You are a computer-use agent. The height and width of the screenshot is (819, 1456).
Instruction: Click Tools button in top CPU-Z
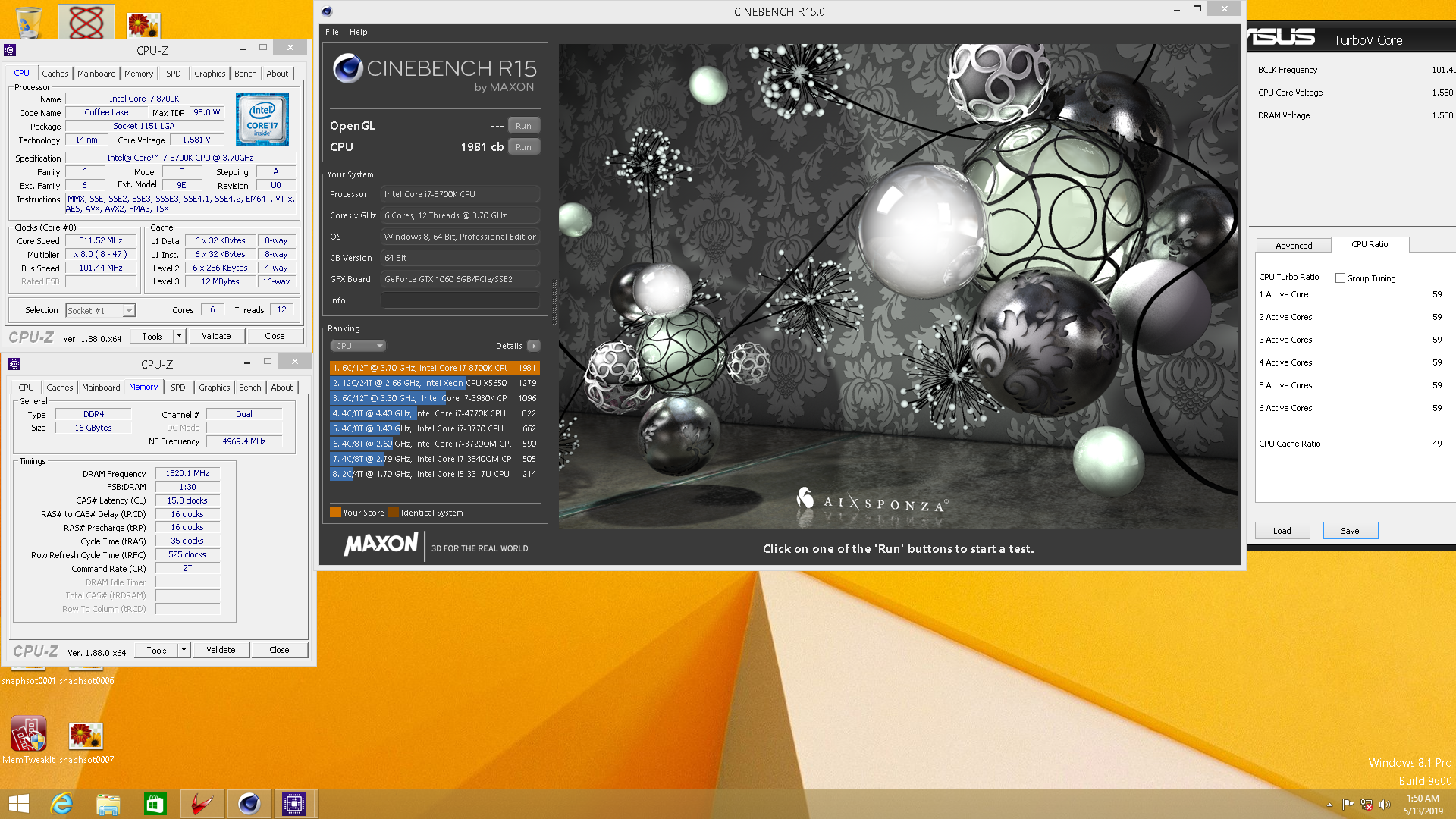coord(152,336)
